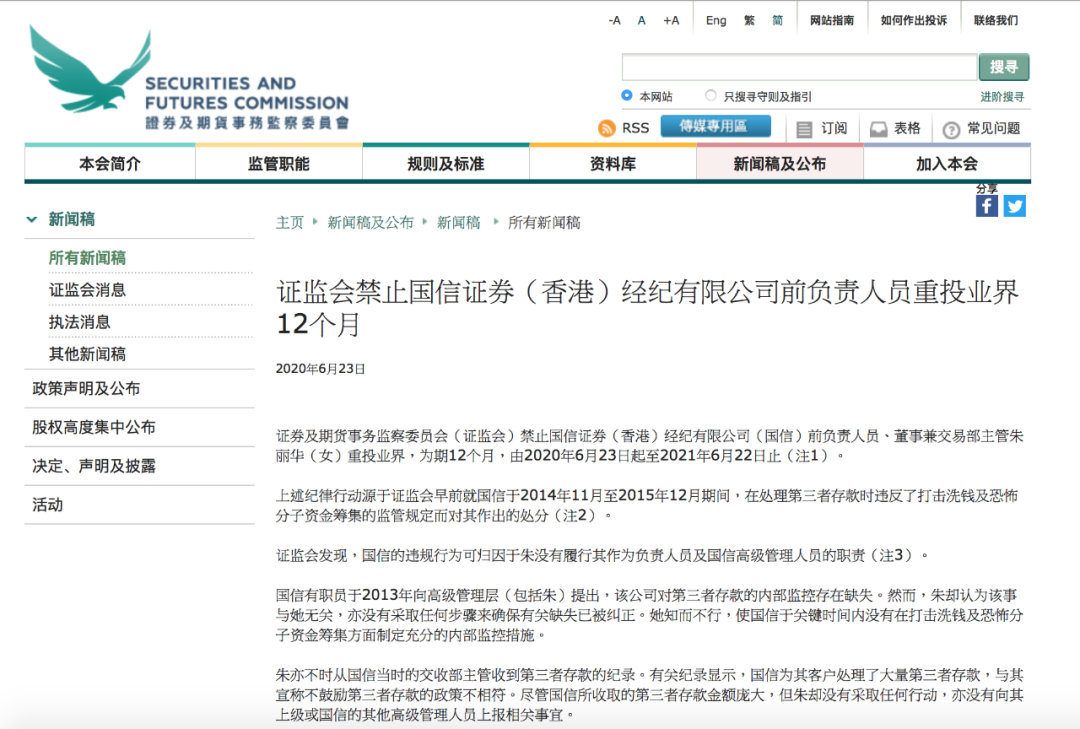The width and height of the screenshot is (1080, 729).
Task: Select 只搜寻守则及指引 radio button
Action: click(x=711, y=95)
